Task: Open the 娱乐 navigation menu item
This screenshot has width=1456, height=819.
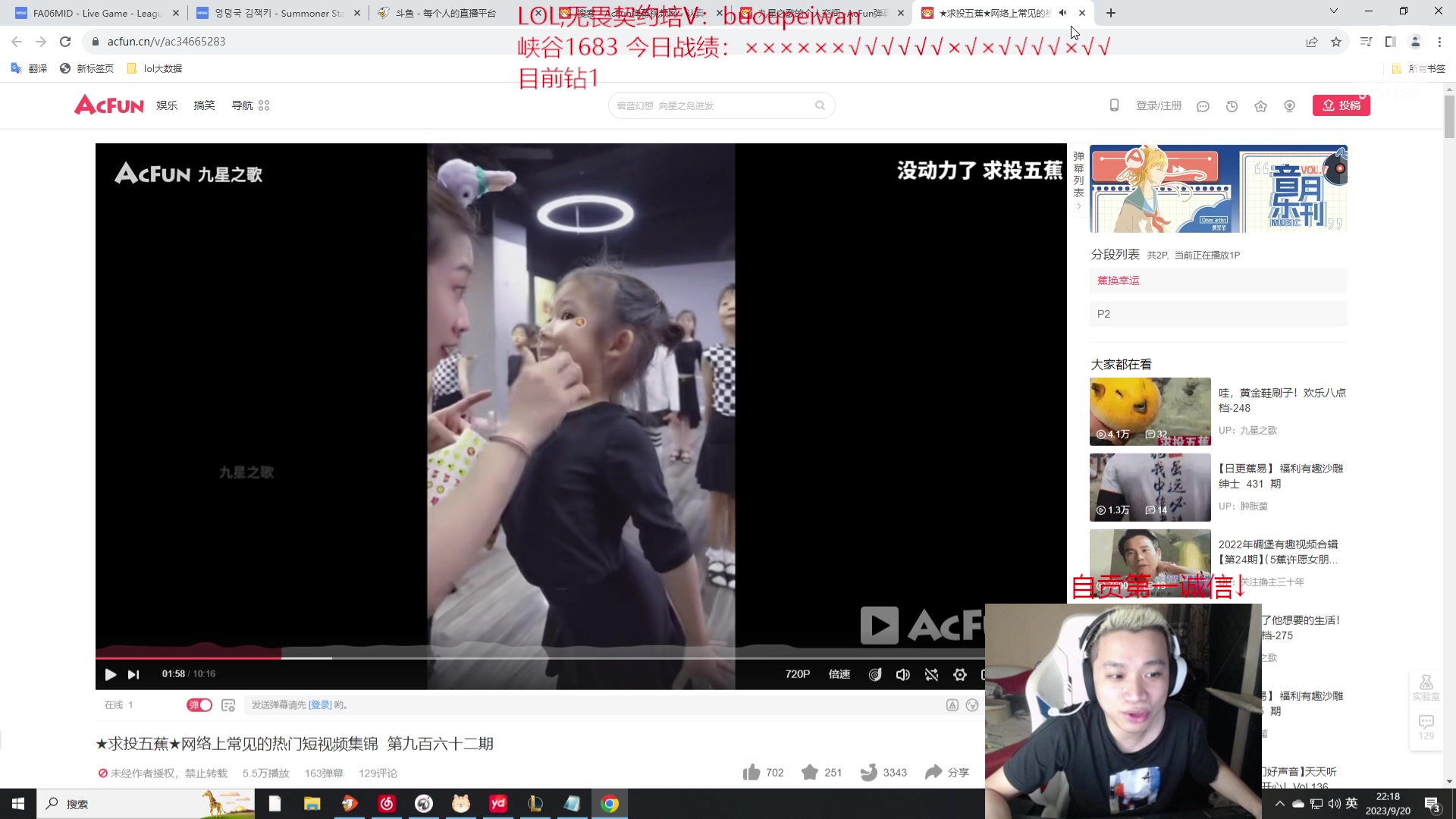Action: tap(167, 105)
